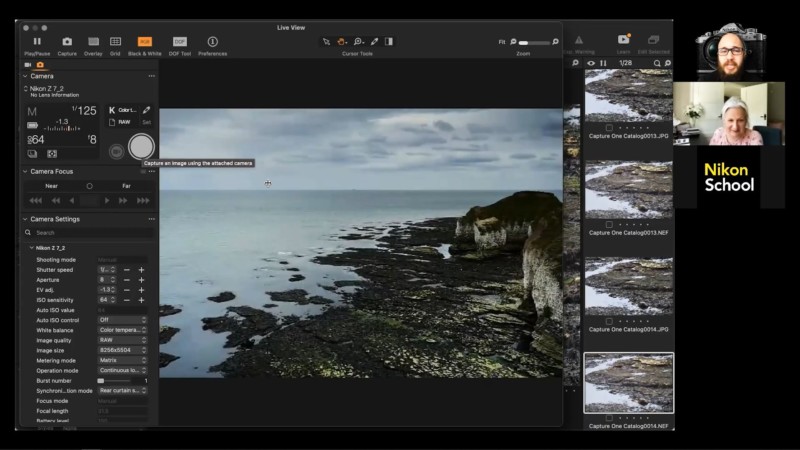Toggle the Black & White RGB mode icon
This screenshot has width=800, height=450.
pos(144,41)
